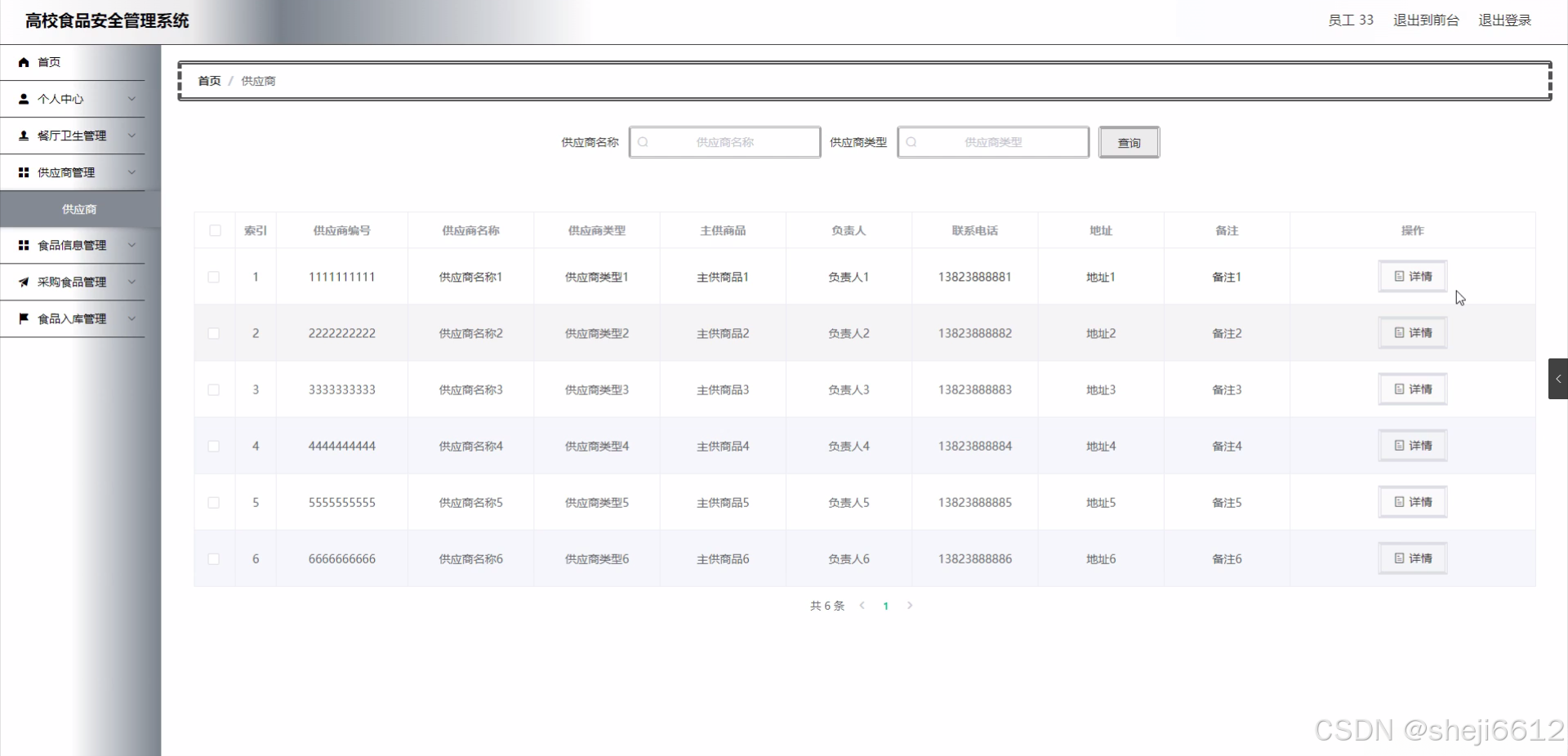Select 供应商 submenu item
The width and height of the screenshot is (1568, 756).
79,209
